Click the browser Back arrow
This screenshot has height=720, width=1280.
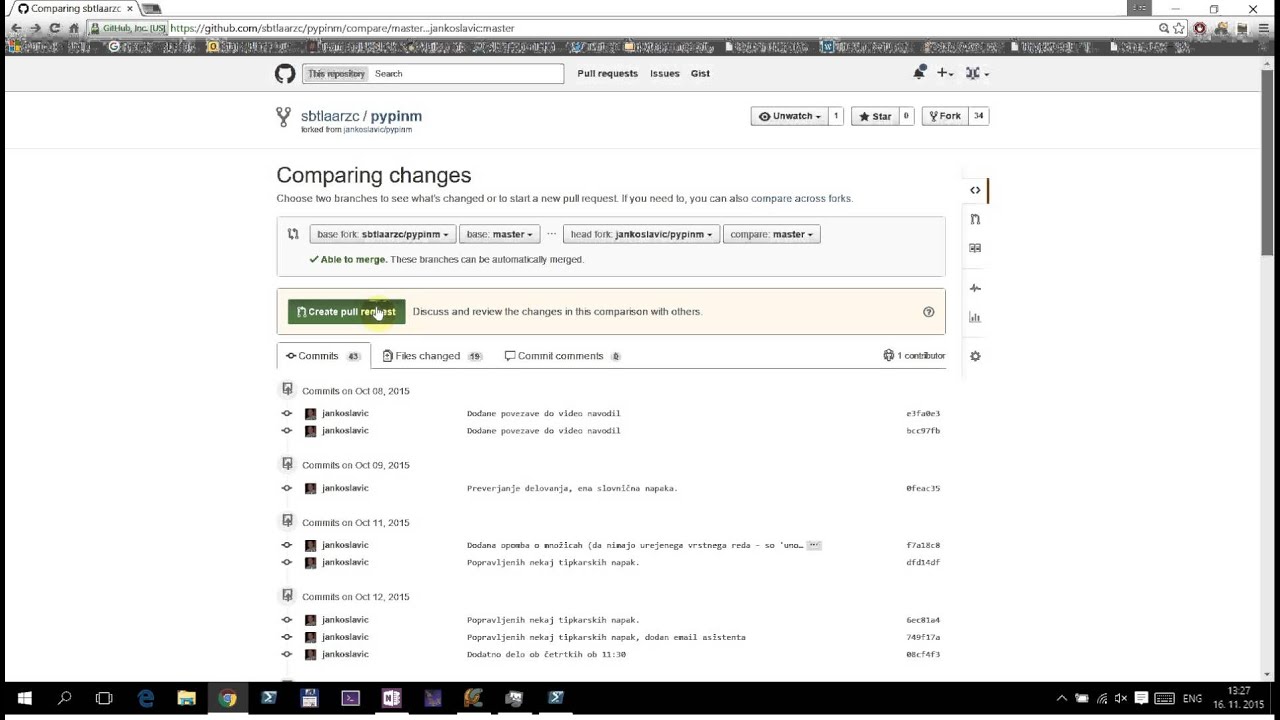16,28
